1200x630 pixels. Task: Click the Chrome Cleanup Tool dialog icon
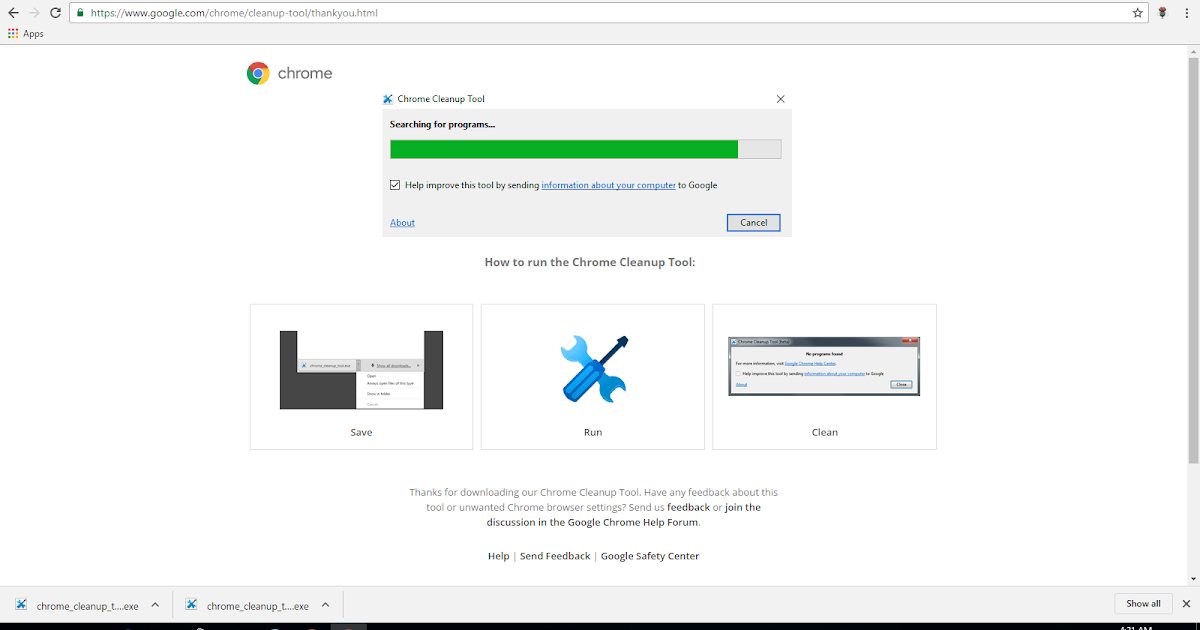[387, 98]
